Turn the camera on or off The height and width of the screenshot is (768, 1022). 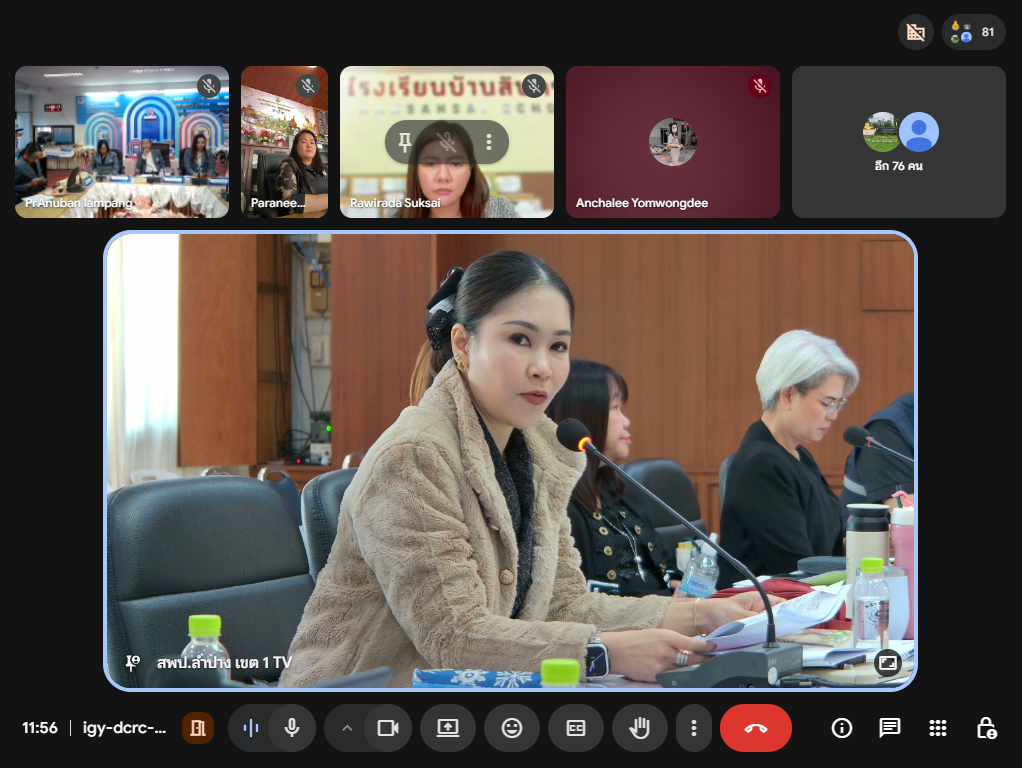pyautogui.click(x=388, y=728)
